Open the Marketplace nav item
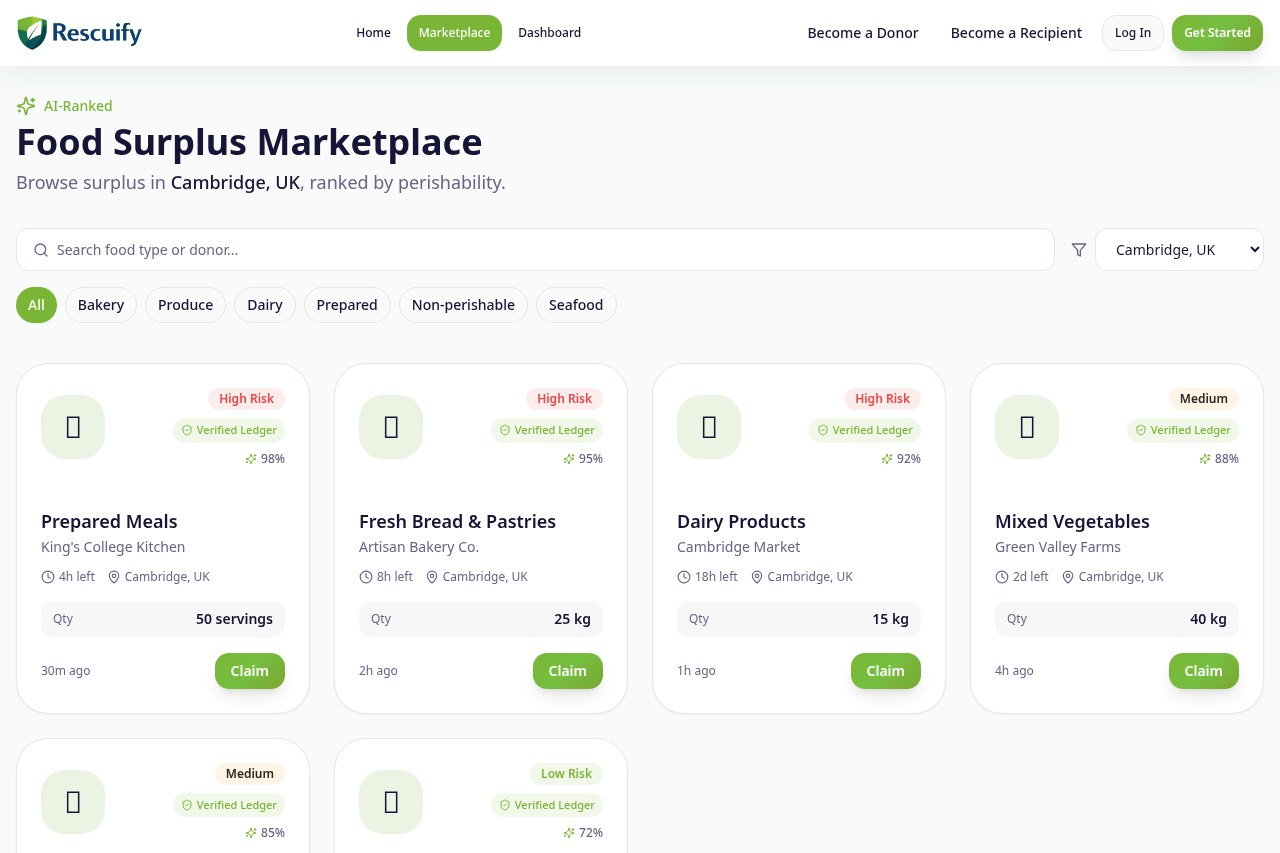The height and width of the screenshot is (853, 1280). pyautogui.click(x=454, y=33)
